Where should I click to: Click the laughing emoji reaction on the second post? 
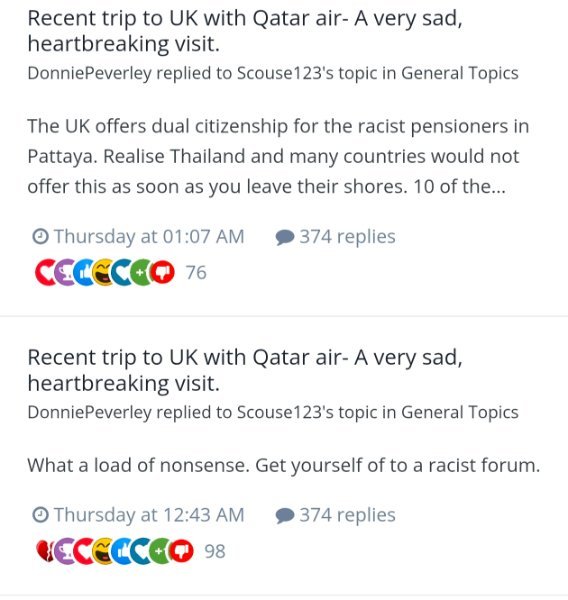[x=102, y=551]
